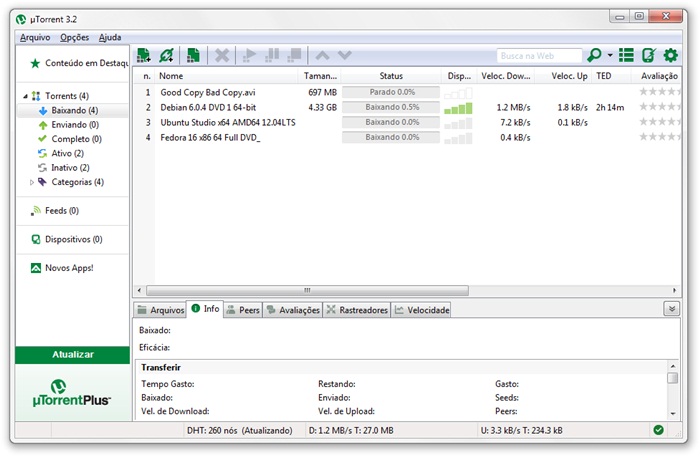Viewport: 700px width, 457px height.
Task: Click the green search magnifier icon
Action: (x=595, y=56)
